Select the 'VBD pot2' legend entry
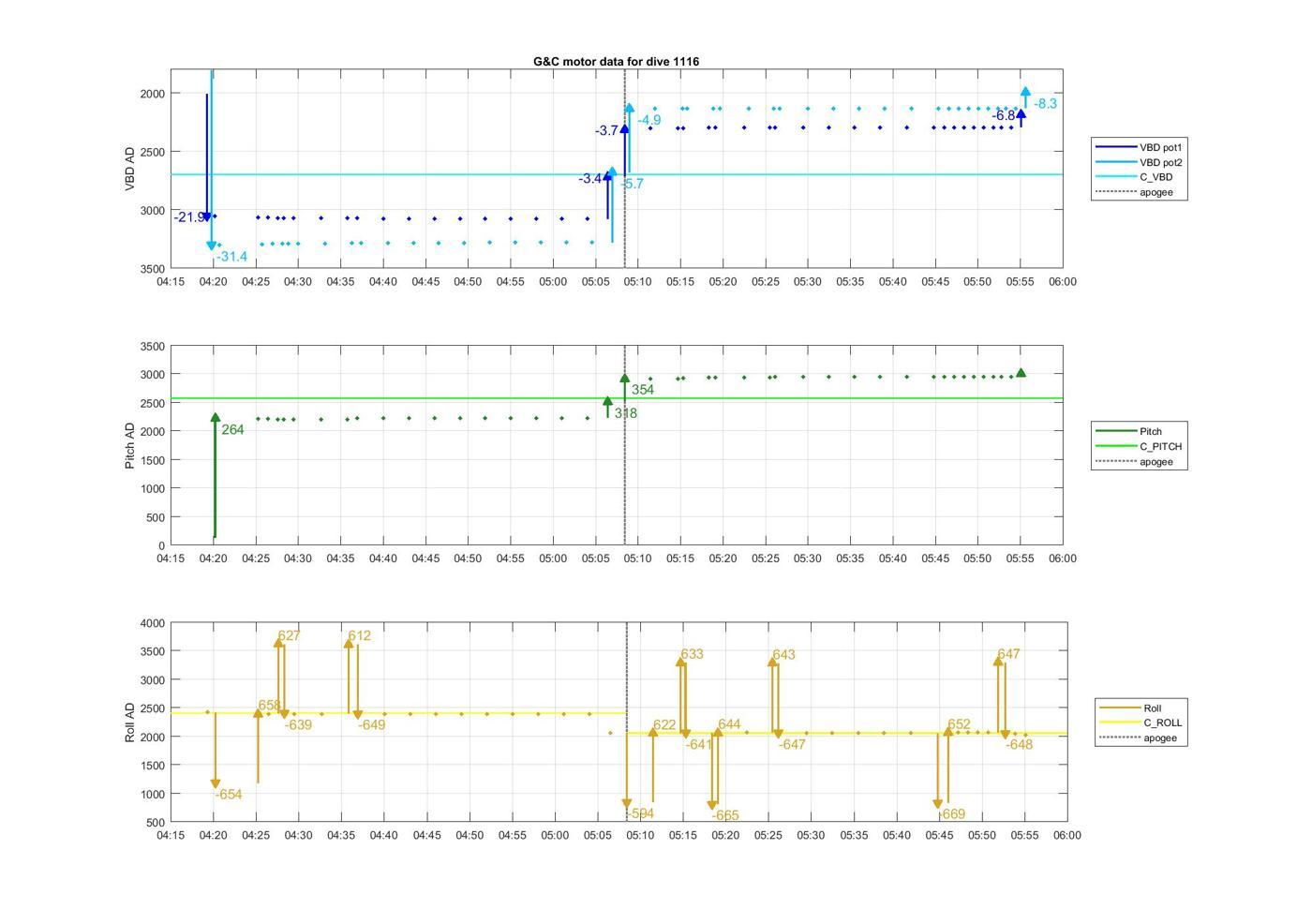1312x924 pixels. click(x=1140, y=162)
